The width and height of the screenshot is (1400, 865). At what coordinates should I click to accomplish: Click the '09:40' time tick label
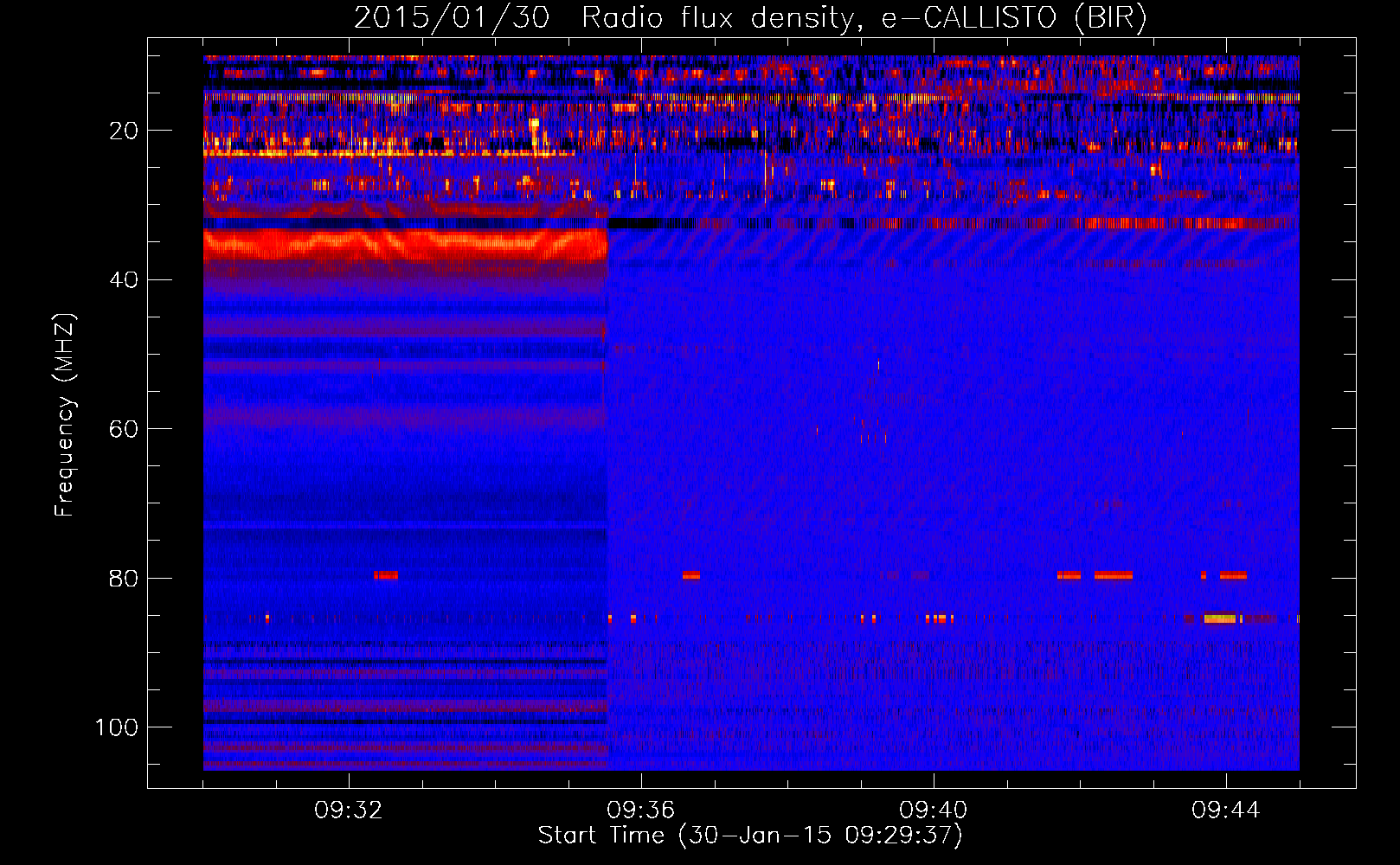[x=934, y=811]
